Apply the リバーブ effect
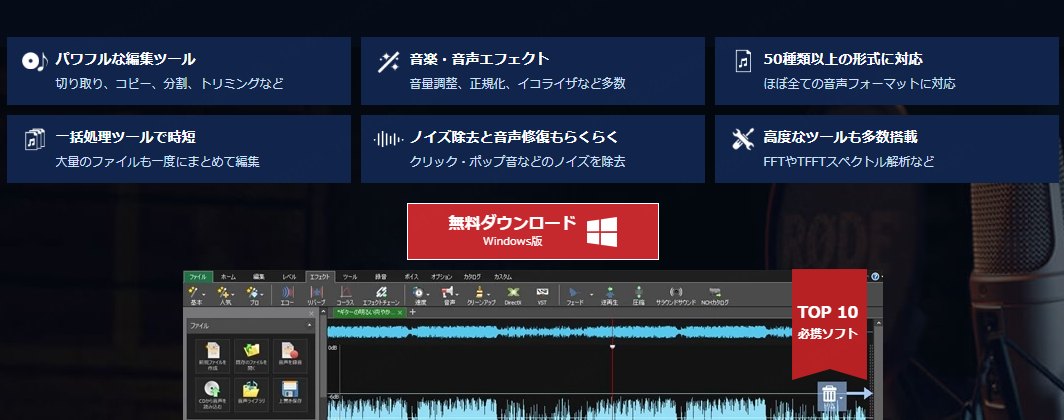 click(316, 294)
